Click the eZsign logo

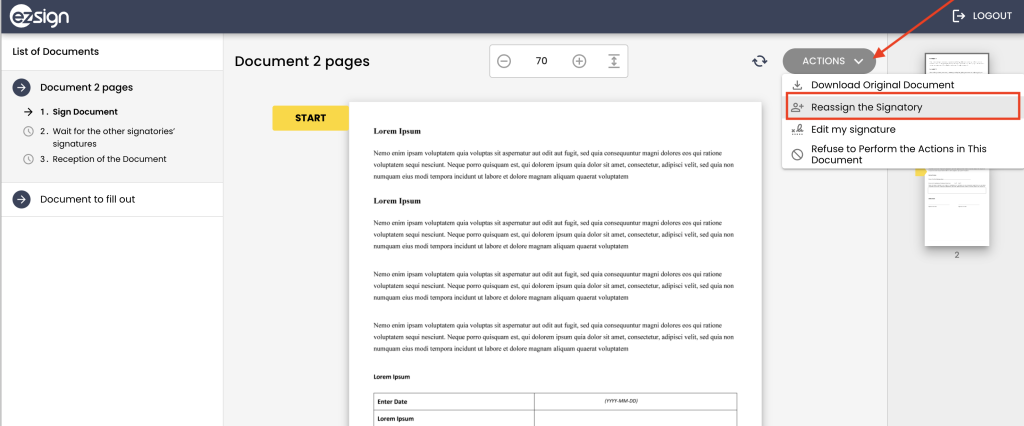coord(39,16)
